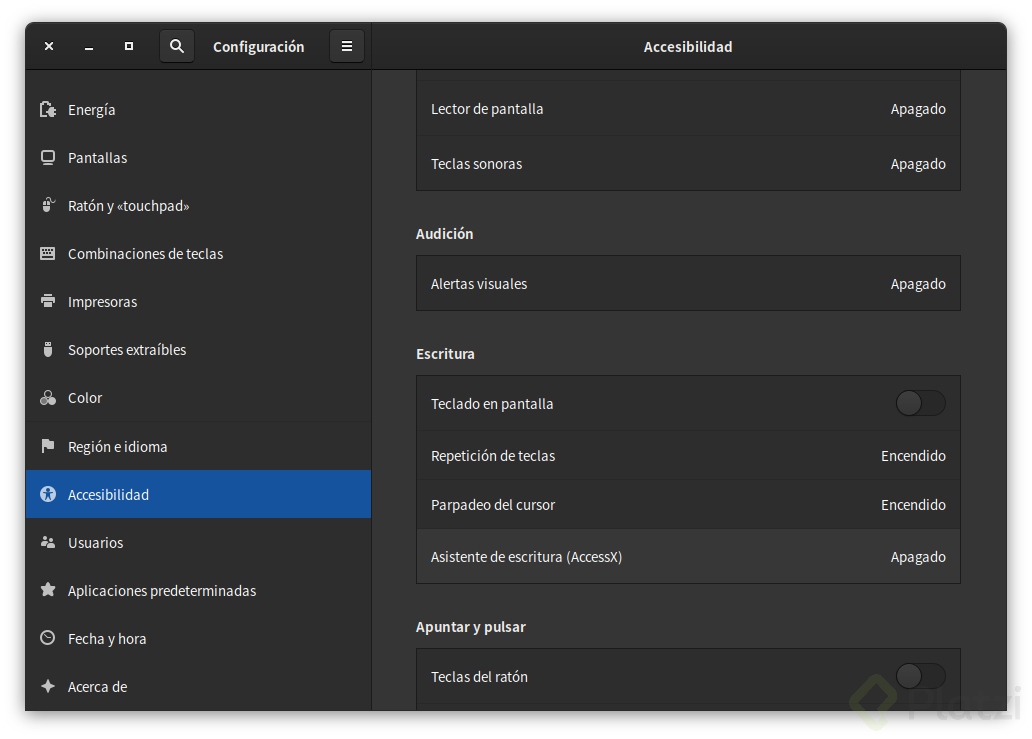
Task: Click the Apagado value for Lector de pantalla
Action: [x=918, y=109]
